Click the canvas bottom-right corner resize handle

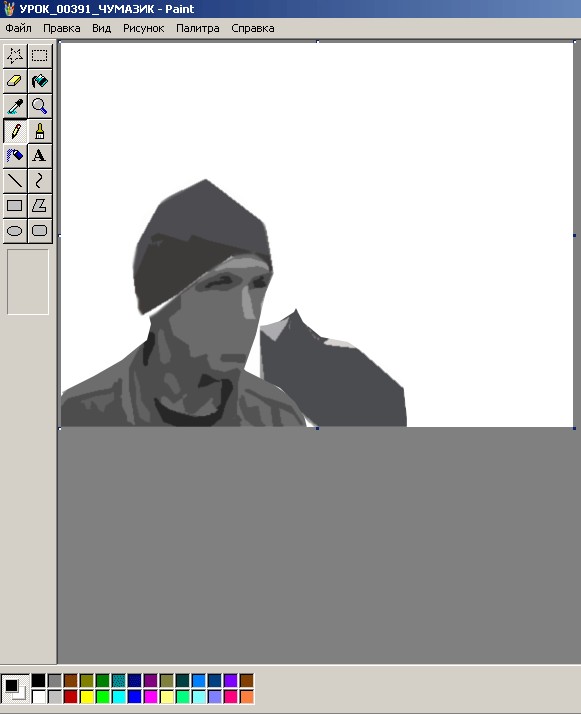tap(574, 428)
